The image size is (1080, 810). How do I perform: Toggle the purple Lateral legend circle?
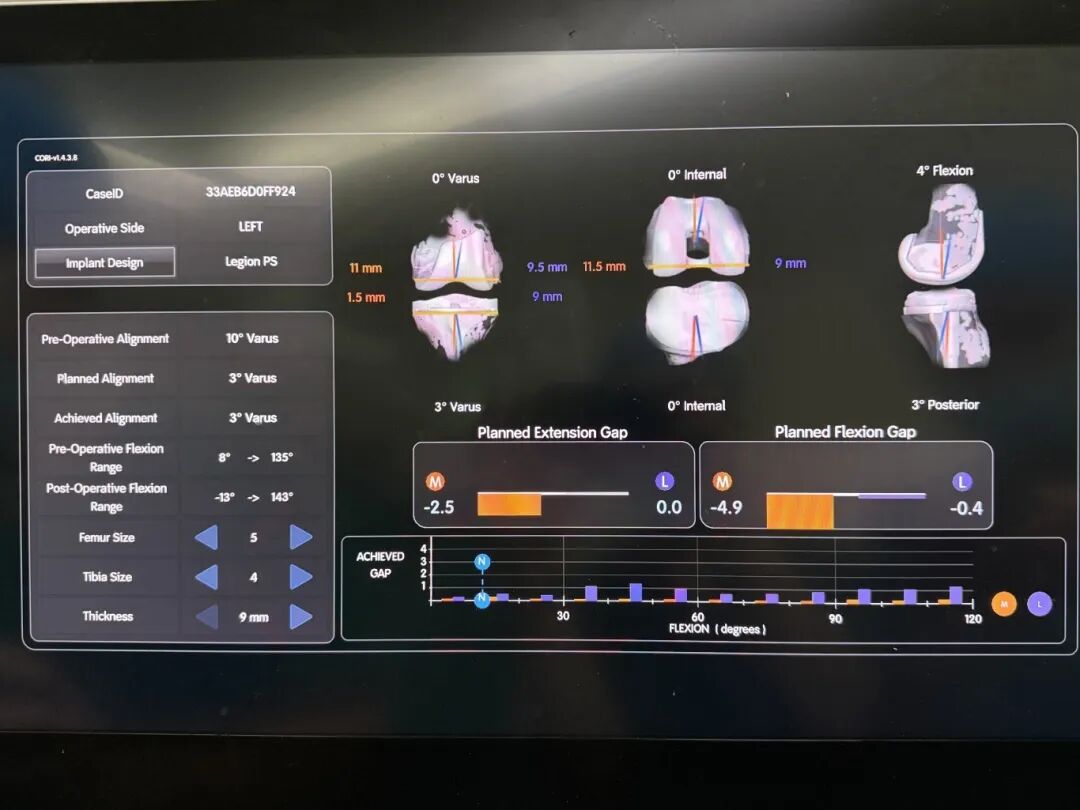pyautogui.click(x=1039, y=603)
